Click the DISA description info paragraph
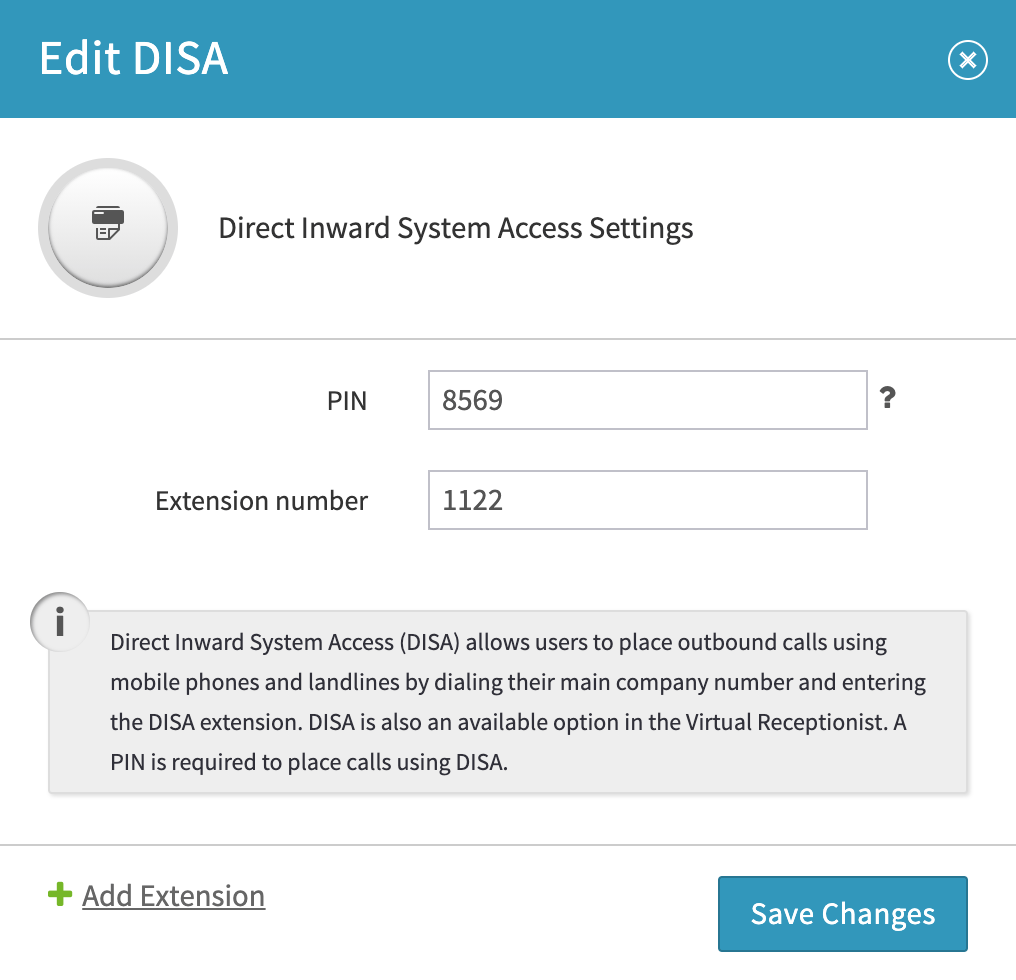This screenshot has width=1016, height=980. (518, 702)
